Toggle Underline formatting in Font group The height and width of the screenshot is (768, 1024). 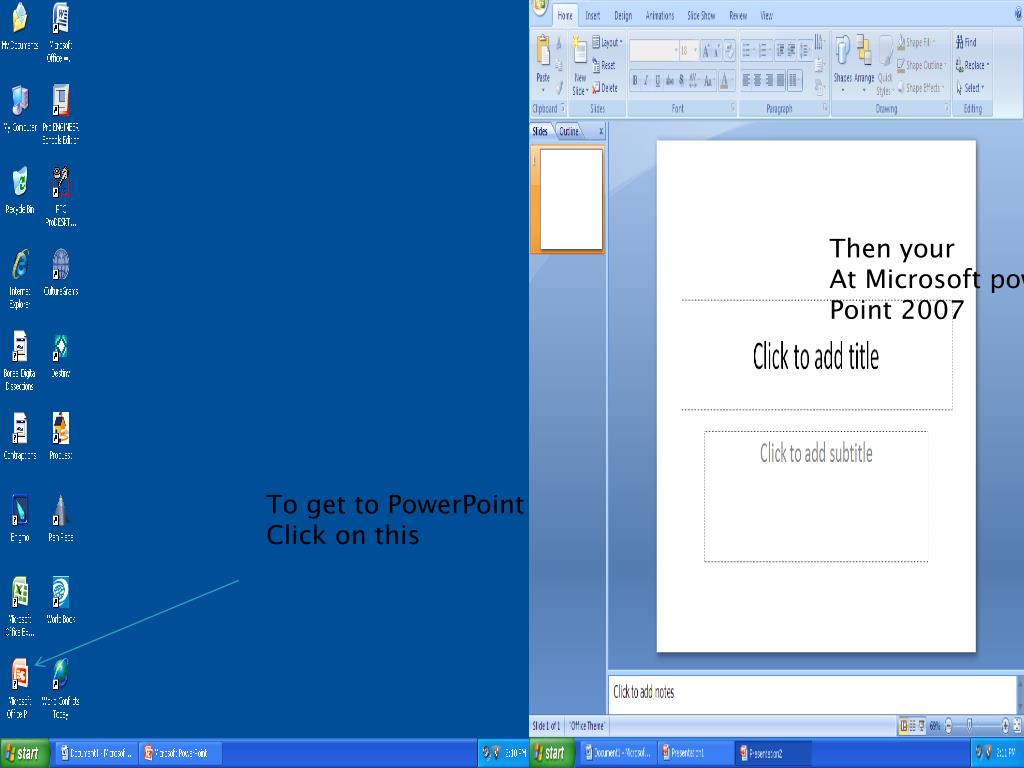click(x=657, y=81)
